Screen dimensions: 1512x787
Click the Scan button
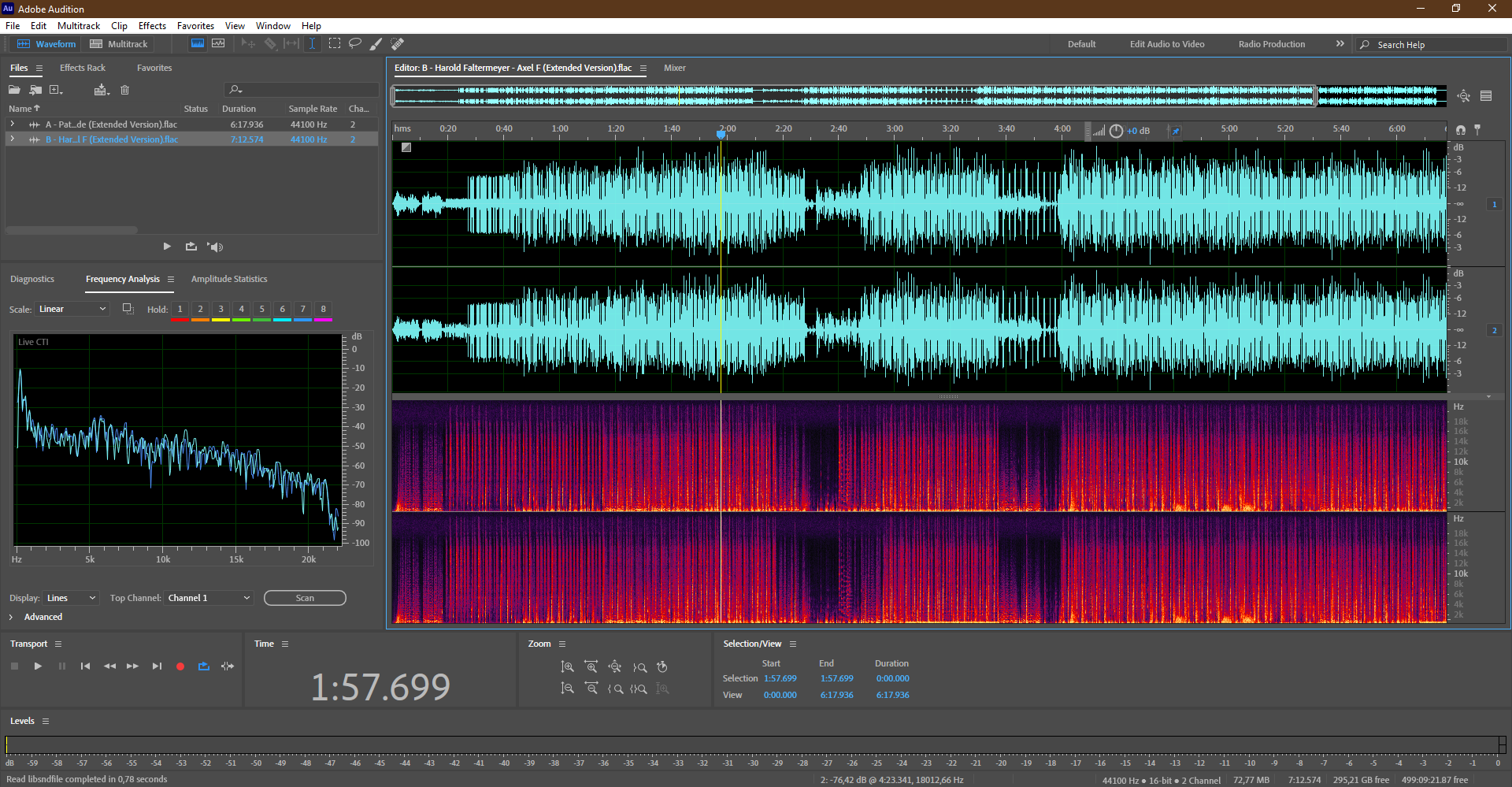(x=305, y=598)
